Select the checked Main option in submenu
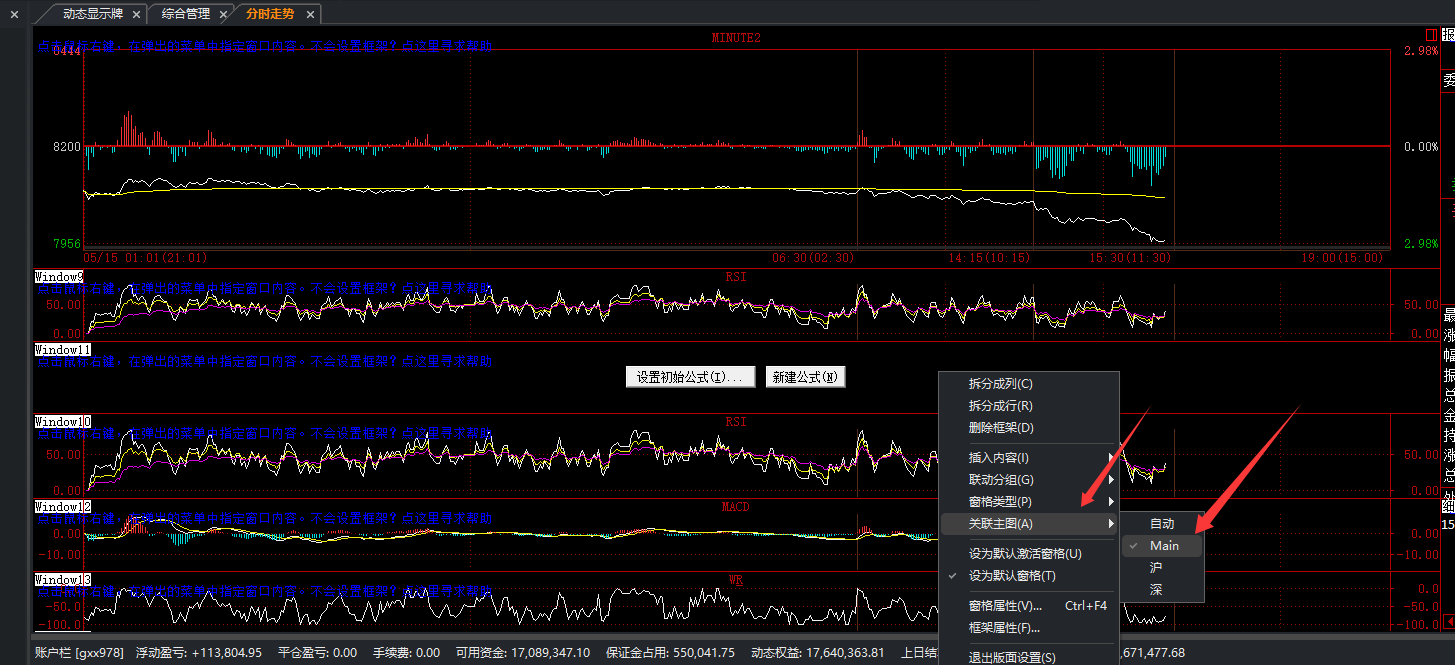Screen dimensions: 1455x665 click(x=1163, y=546)
